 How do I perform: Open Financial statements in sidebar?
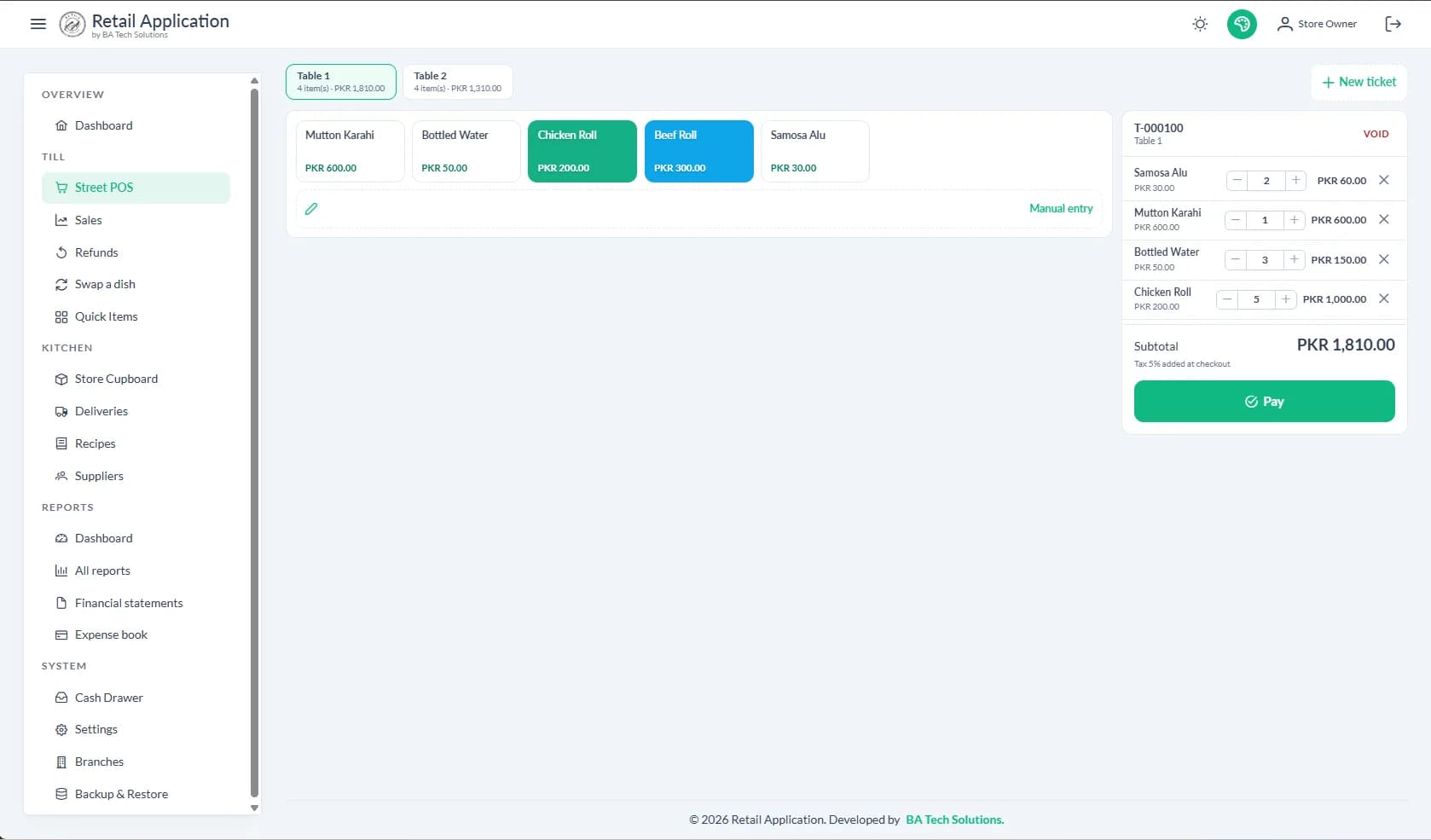[x=136, y=603]
